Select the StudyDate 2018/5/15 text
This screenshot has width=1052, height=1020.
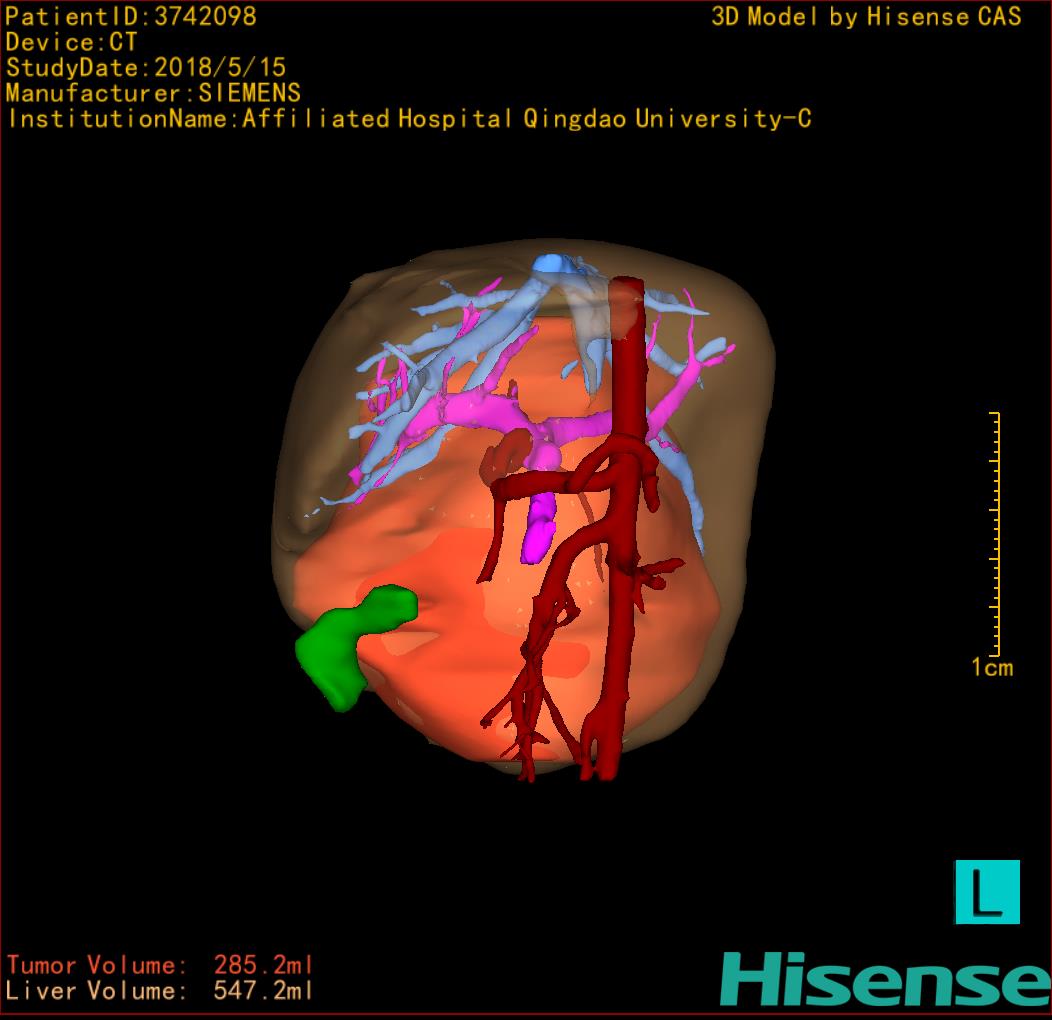[146, 68]
